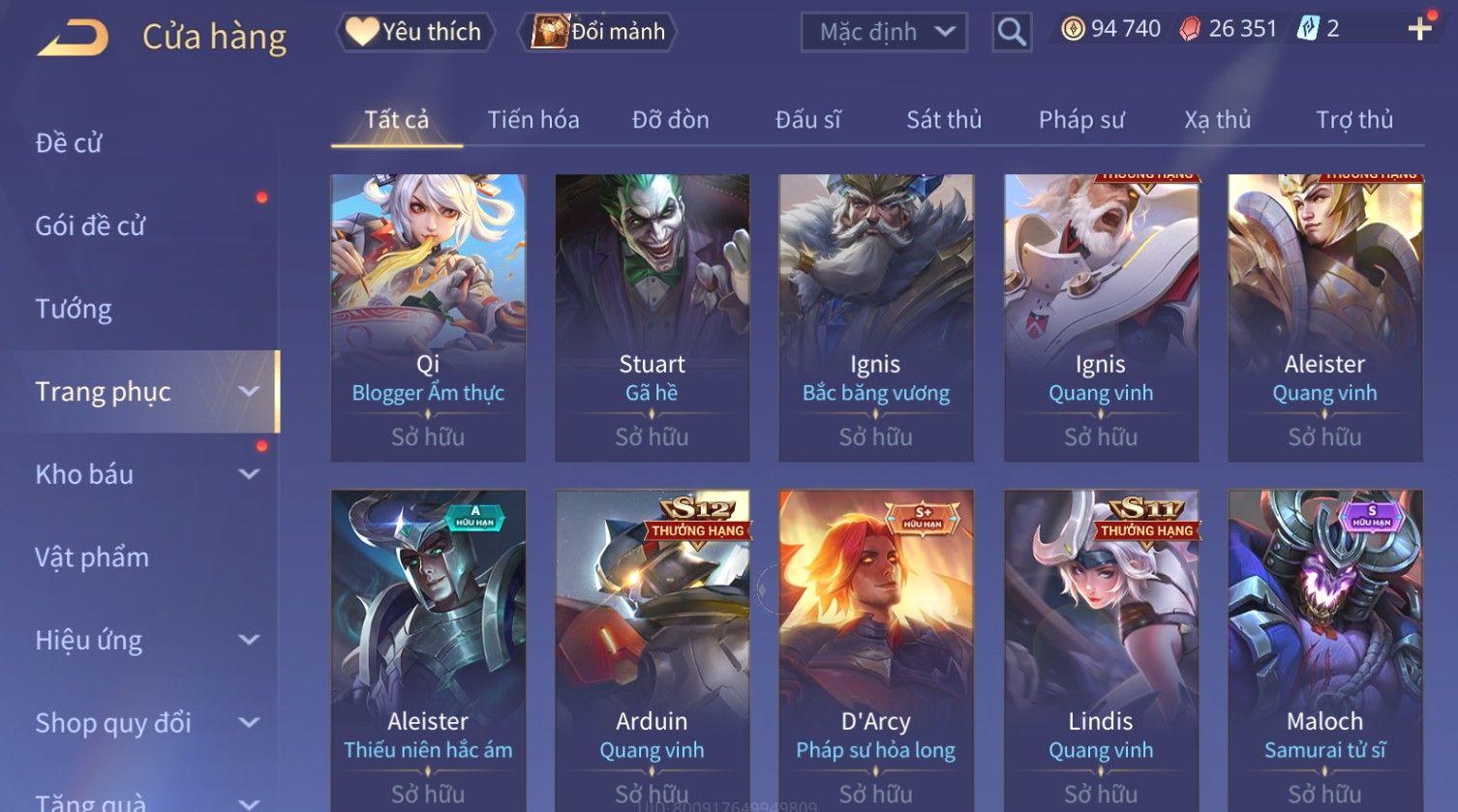The width and height of the screenshot is (1458, 812).
Task: Select Stuart Gã hề skin card
Action: (653, 317)
